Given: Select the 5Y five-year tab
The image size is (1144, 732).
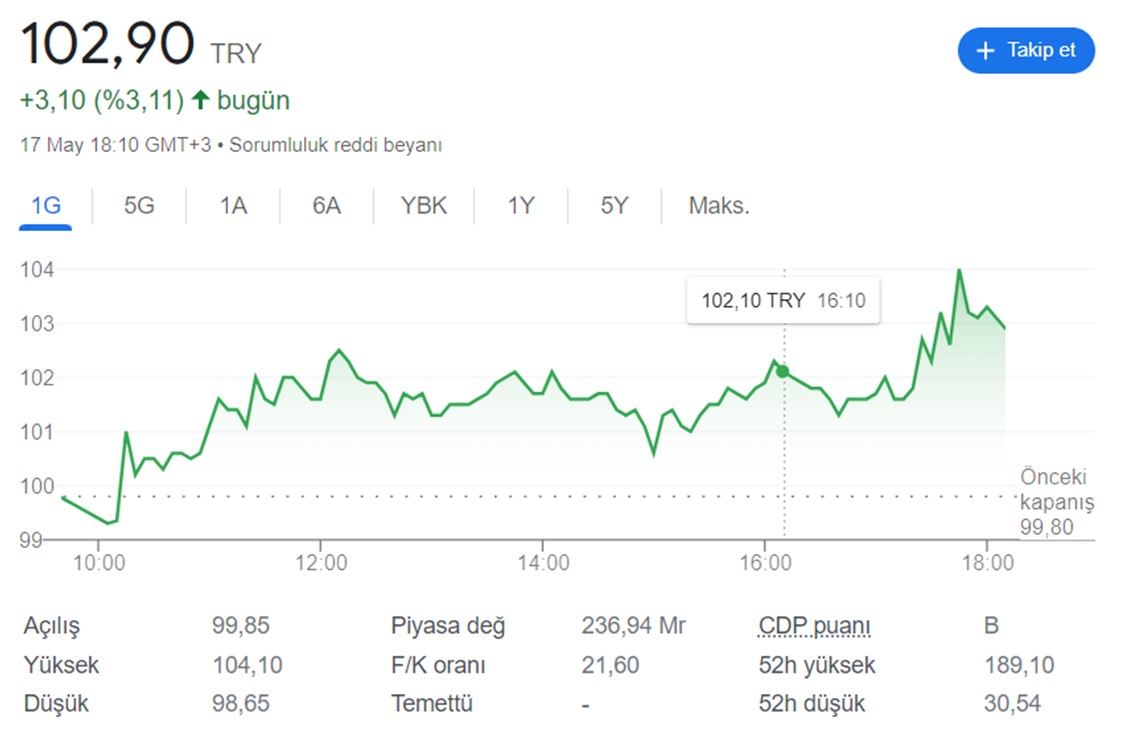Looking at the screenshot, I should 614,205.
